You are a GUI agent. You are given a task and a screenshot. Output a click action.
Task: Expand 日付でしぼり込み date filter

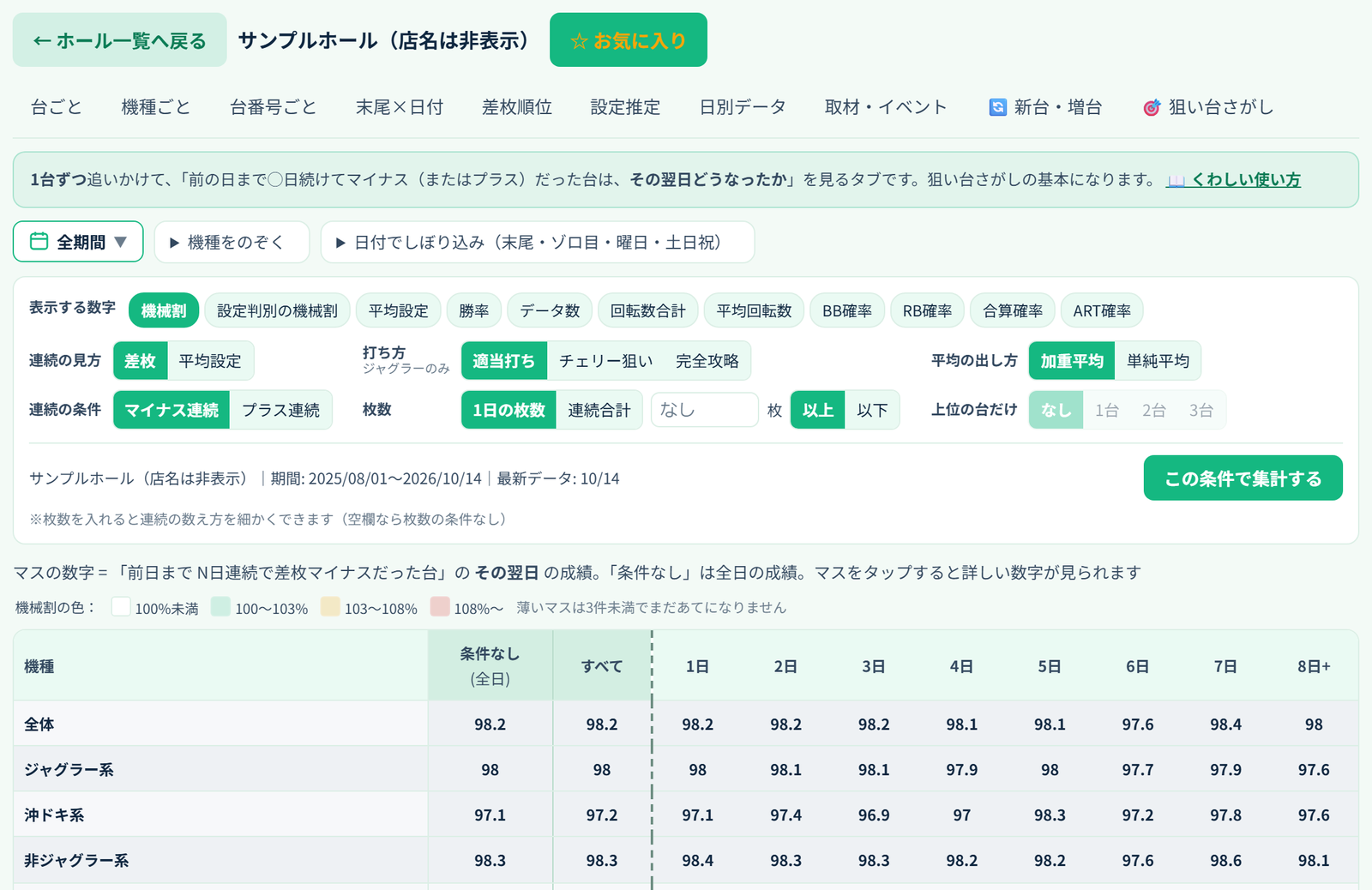538,243
